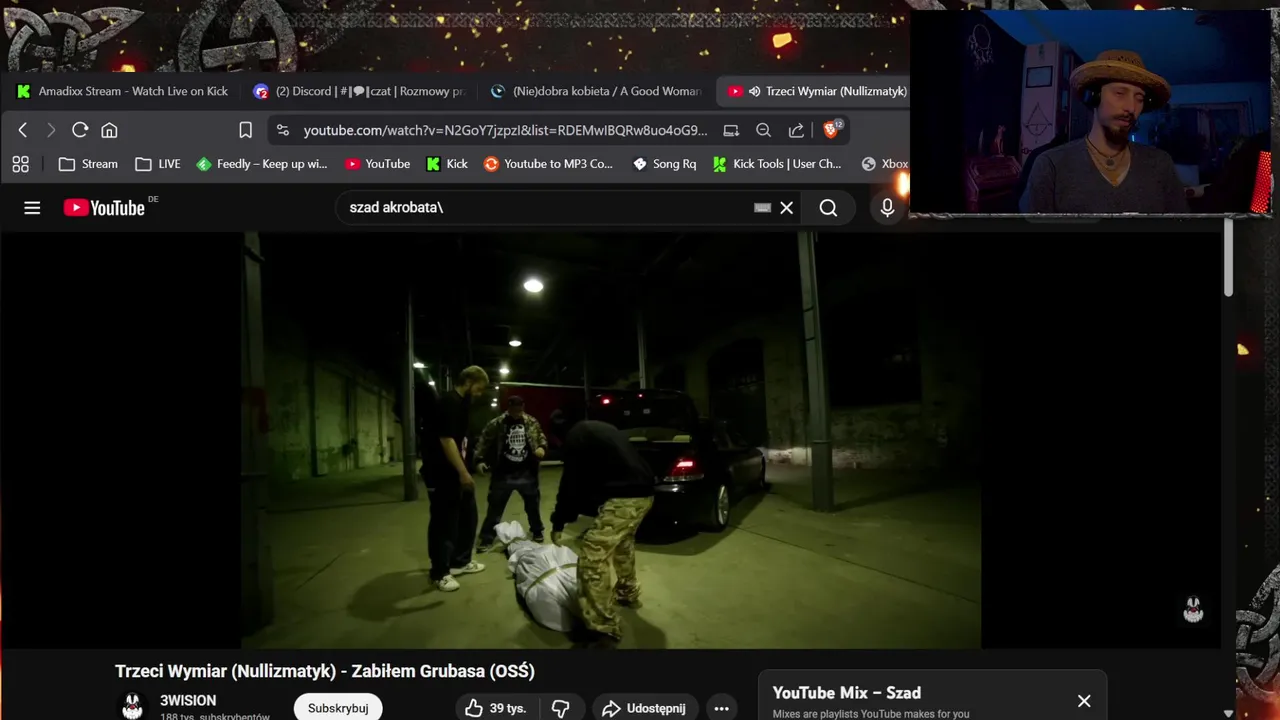
Task: Switch to Amadixx Stream Kick tab
Action: (123, 91)
